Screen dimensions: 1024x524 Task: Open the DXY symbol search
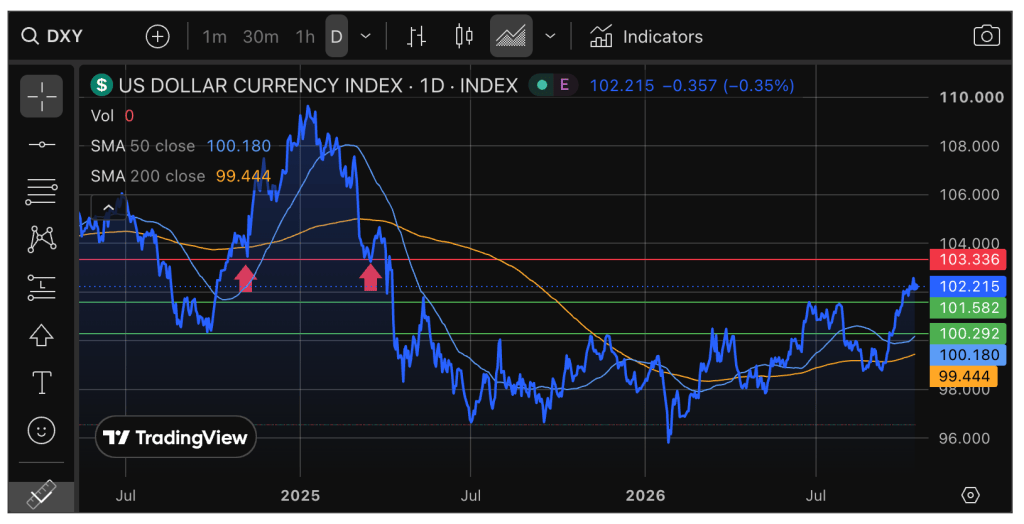[x=52, y=36]
